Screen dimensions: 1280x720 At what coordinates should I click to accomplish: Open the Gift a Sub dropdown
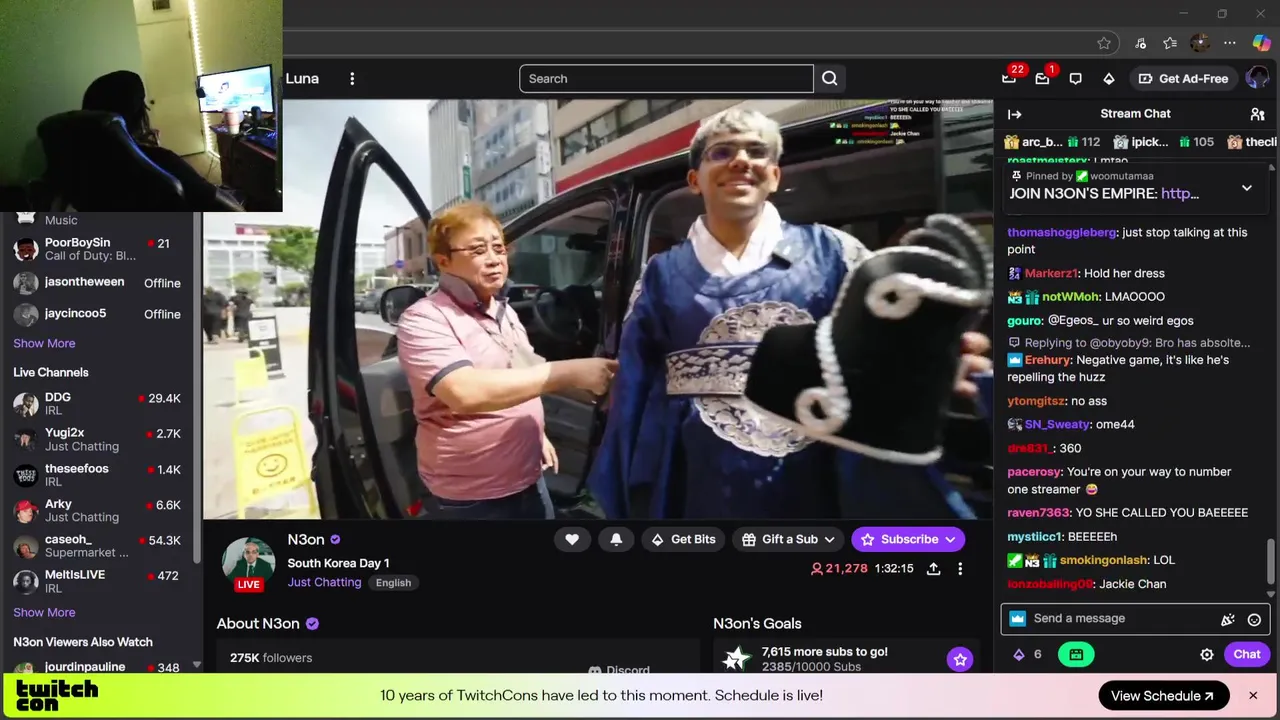point(789,539)
